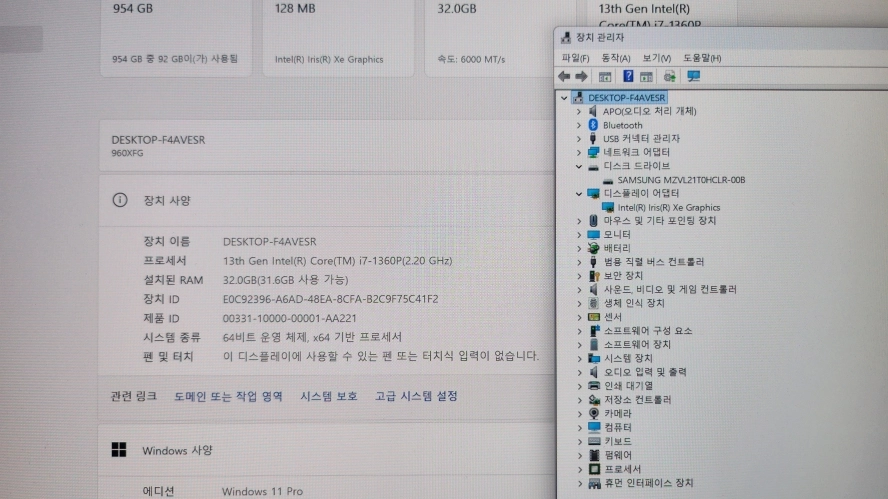Expand the 범용 직렬 버스 컨트롤러 node
The height and width of the screenshot is (499, 888).
[579, 262]
